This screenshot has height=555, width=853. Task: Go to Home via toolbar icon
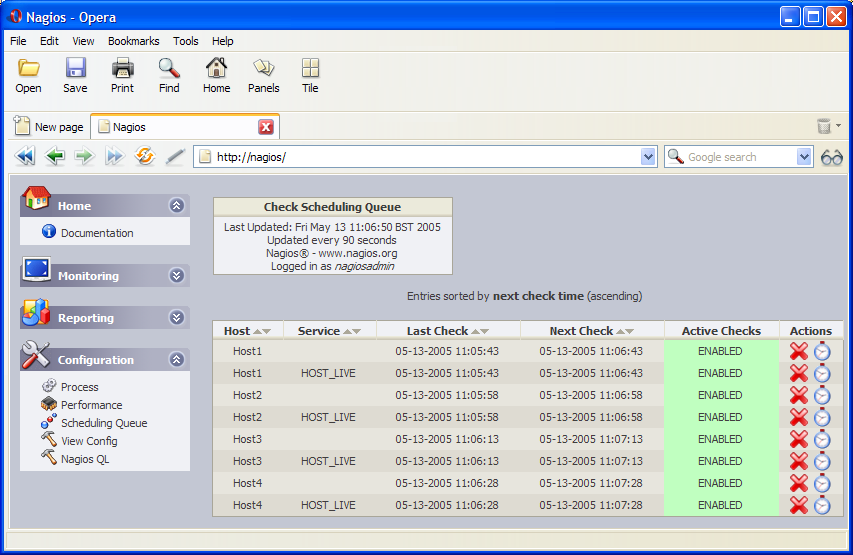pos(217,69)
